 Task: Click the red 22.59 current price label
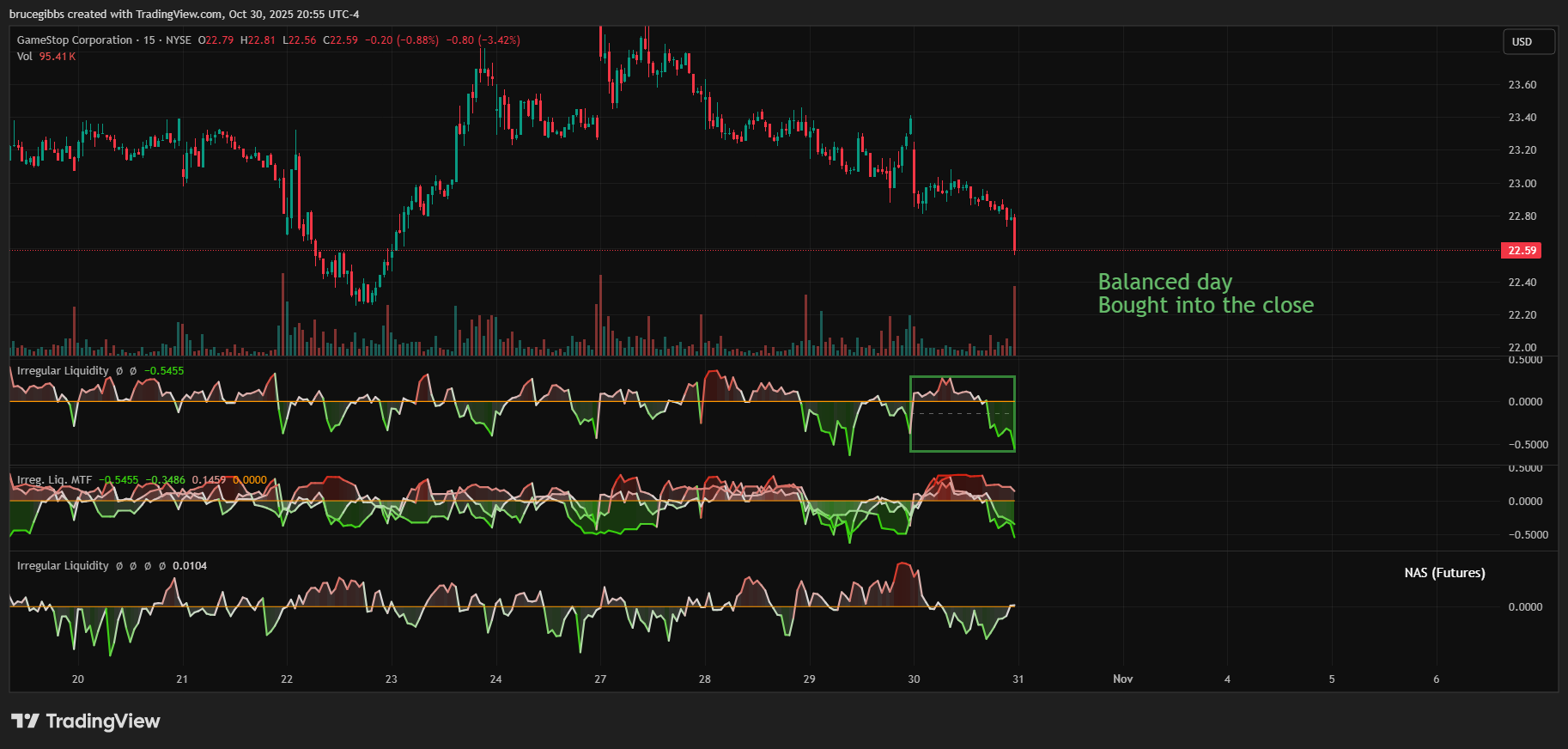click(1522, 251)
